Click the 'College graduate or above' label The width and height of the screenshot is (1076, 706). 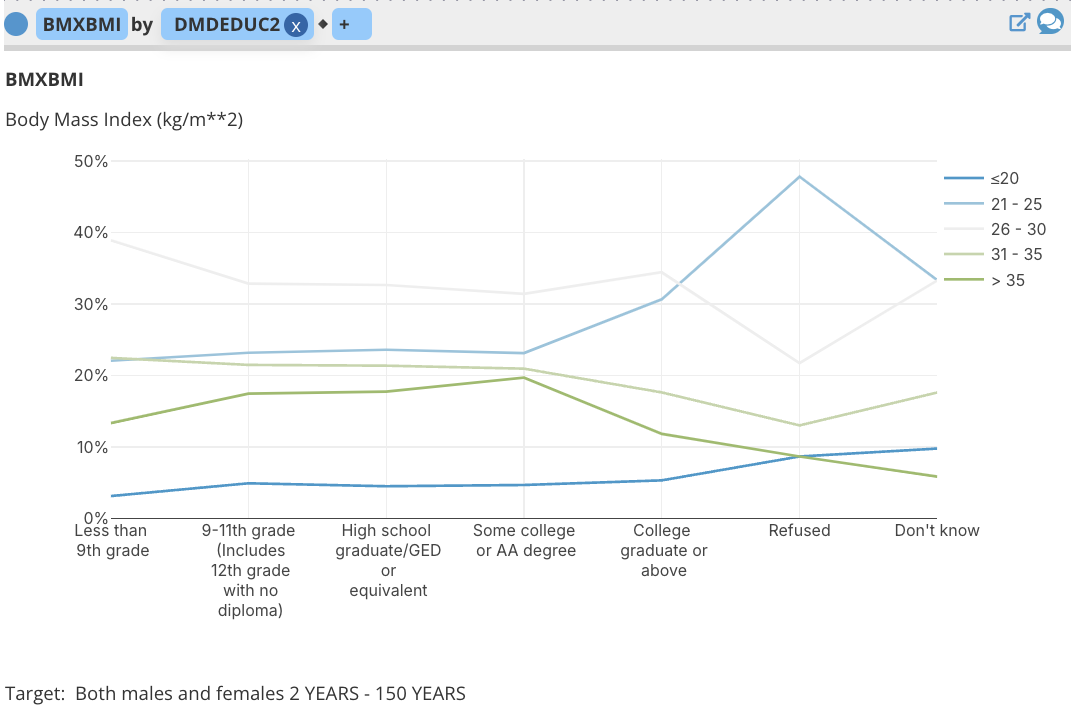pos(663,550)
